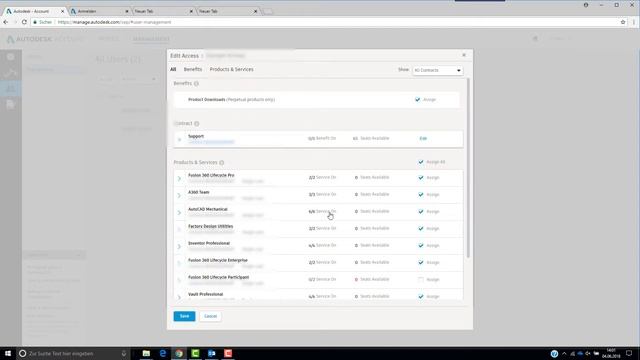Image resolution: width=640 pixels, height=360 pixels.
Task: Open the Show contracts dropdown
Action: 438,70
